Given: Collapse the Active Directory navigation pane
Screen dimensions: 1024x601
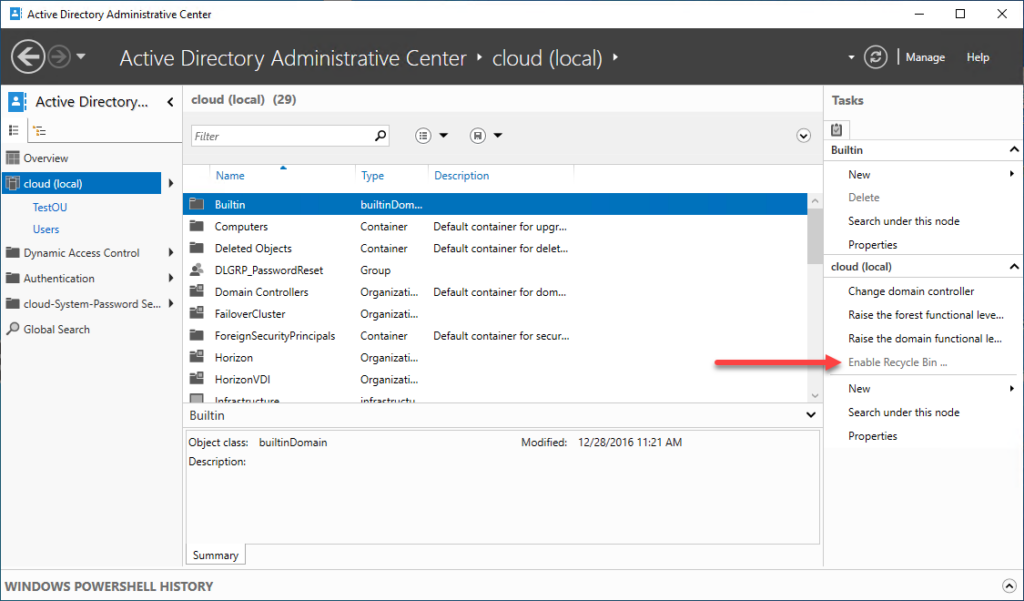Looking at the screenshot, I should tap(170, 102).
